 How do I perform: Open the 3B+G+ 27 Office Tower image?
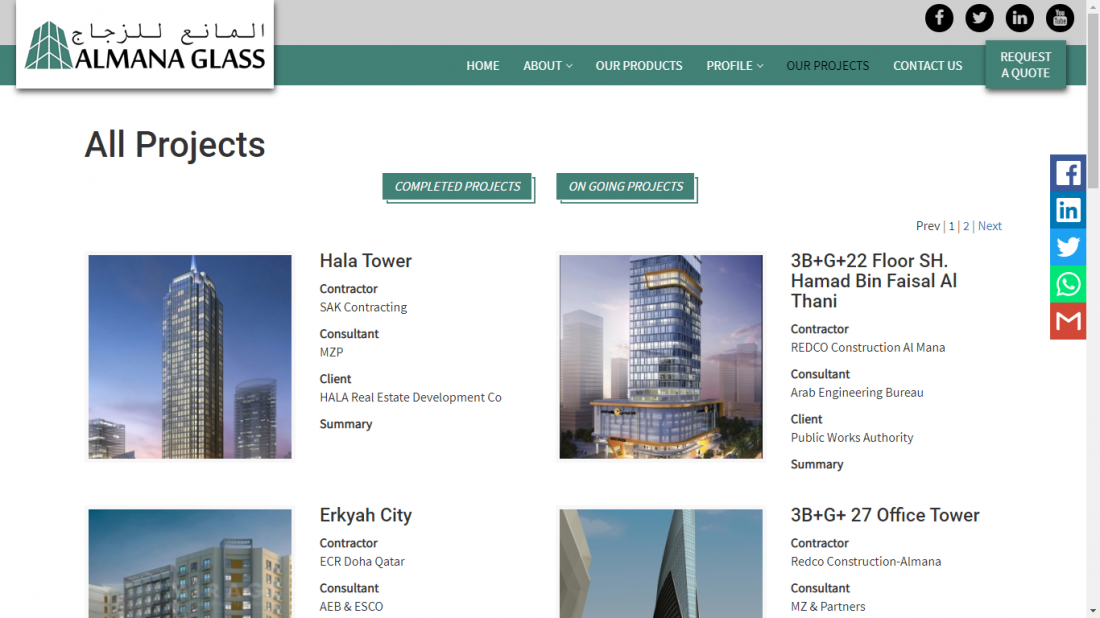click(661, 563)
